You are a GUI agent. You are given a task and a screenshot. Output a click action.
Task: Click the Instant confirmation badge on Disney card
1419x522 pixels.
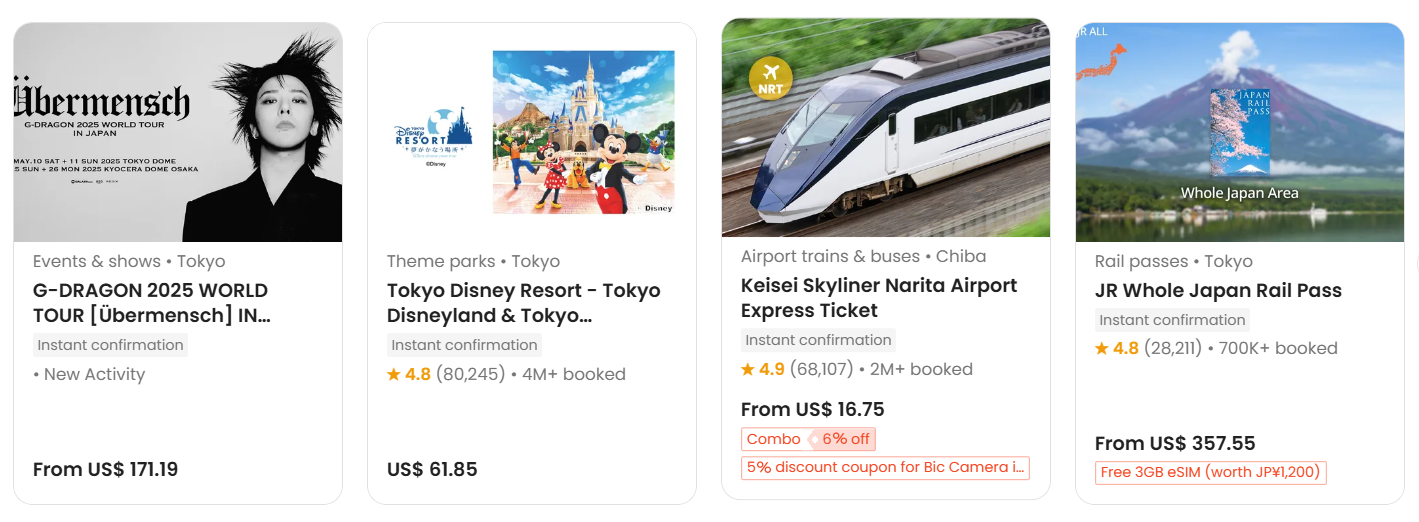pyautogui.click(x=464, y=345)
